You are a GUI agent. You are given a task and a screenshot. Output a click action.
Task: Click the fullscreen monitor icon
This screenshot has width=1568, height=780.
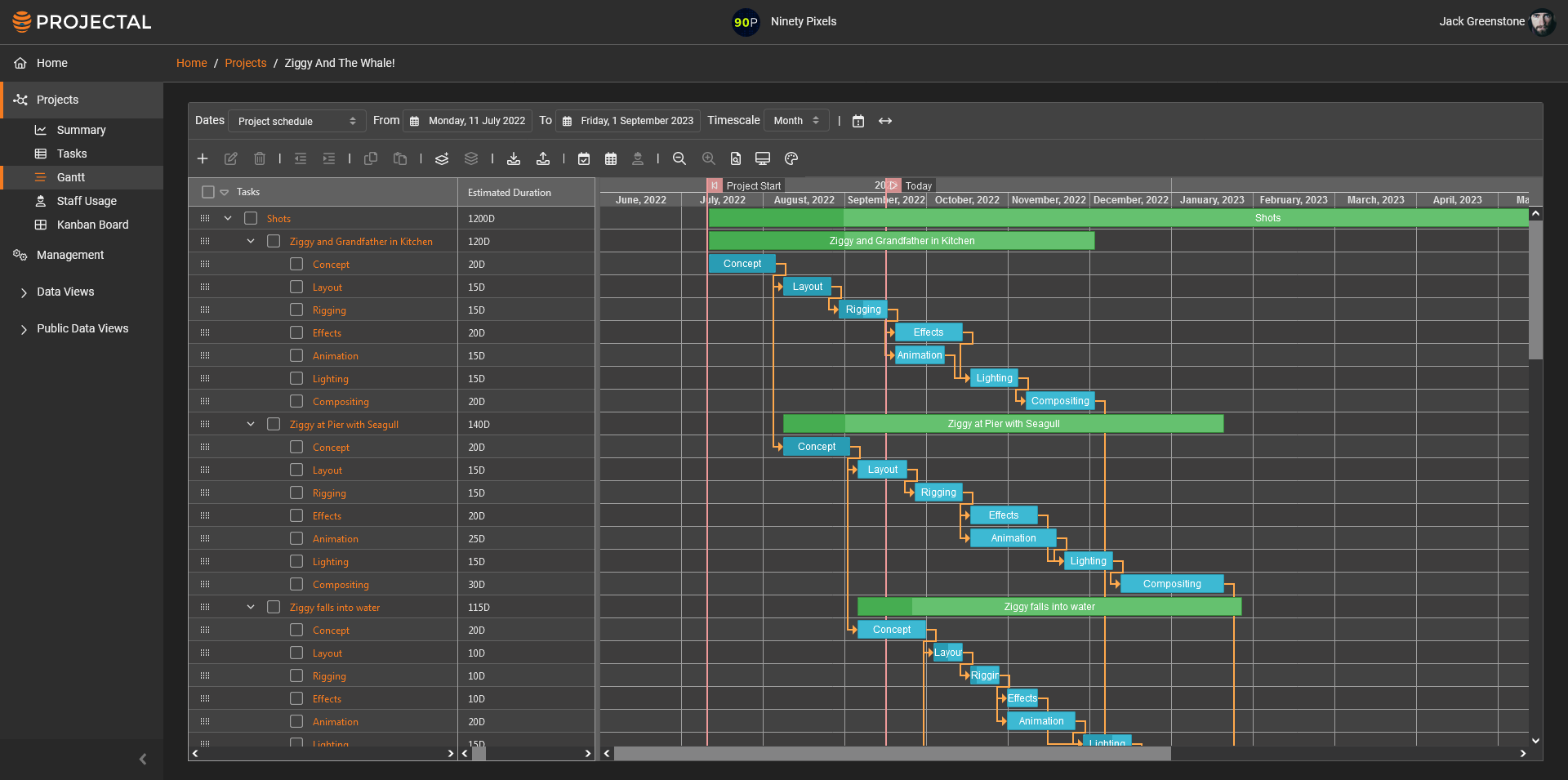click(762, 158)
